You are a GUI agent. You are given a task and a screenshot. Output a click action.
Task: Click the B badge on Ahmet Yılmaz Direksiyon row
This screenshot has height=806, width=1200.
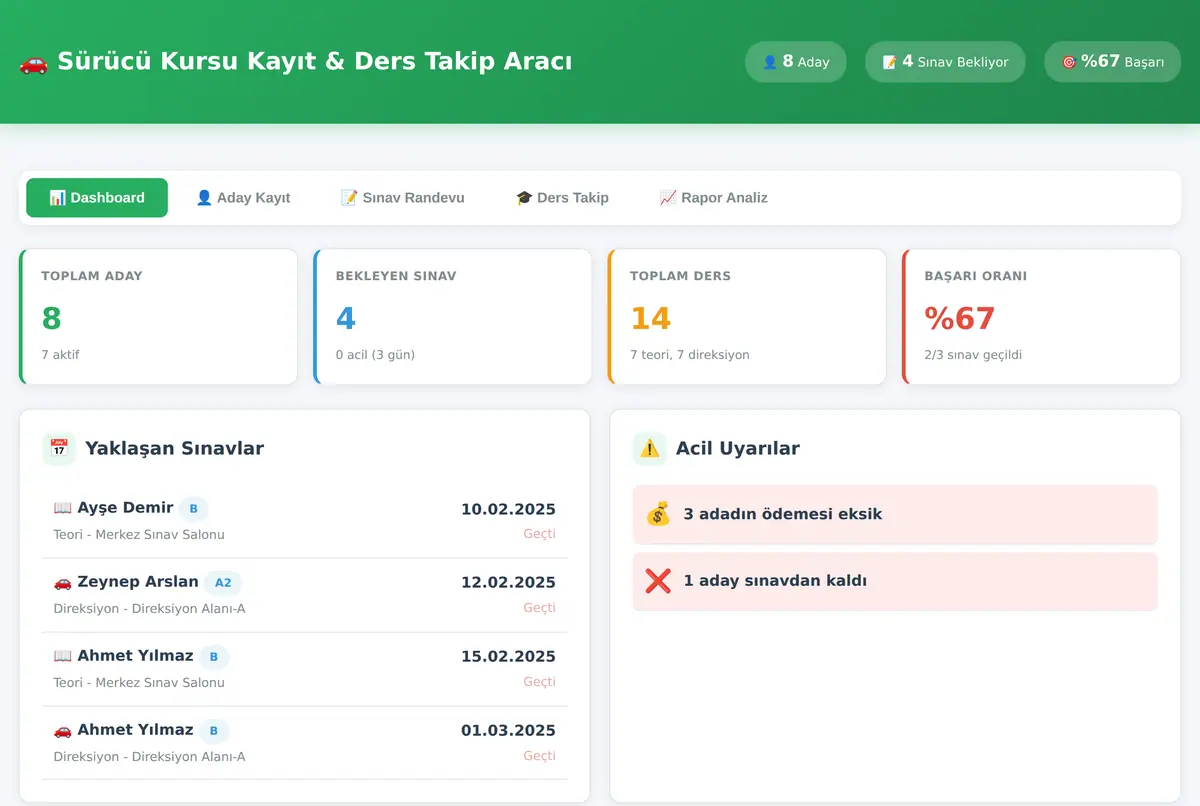[x=214, y=731]
